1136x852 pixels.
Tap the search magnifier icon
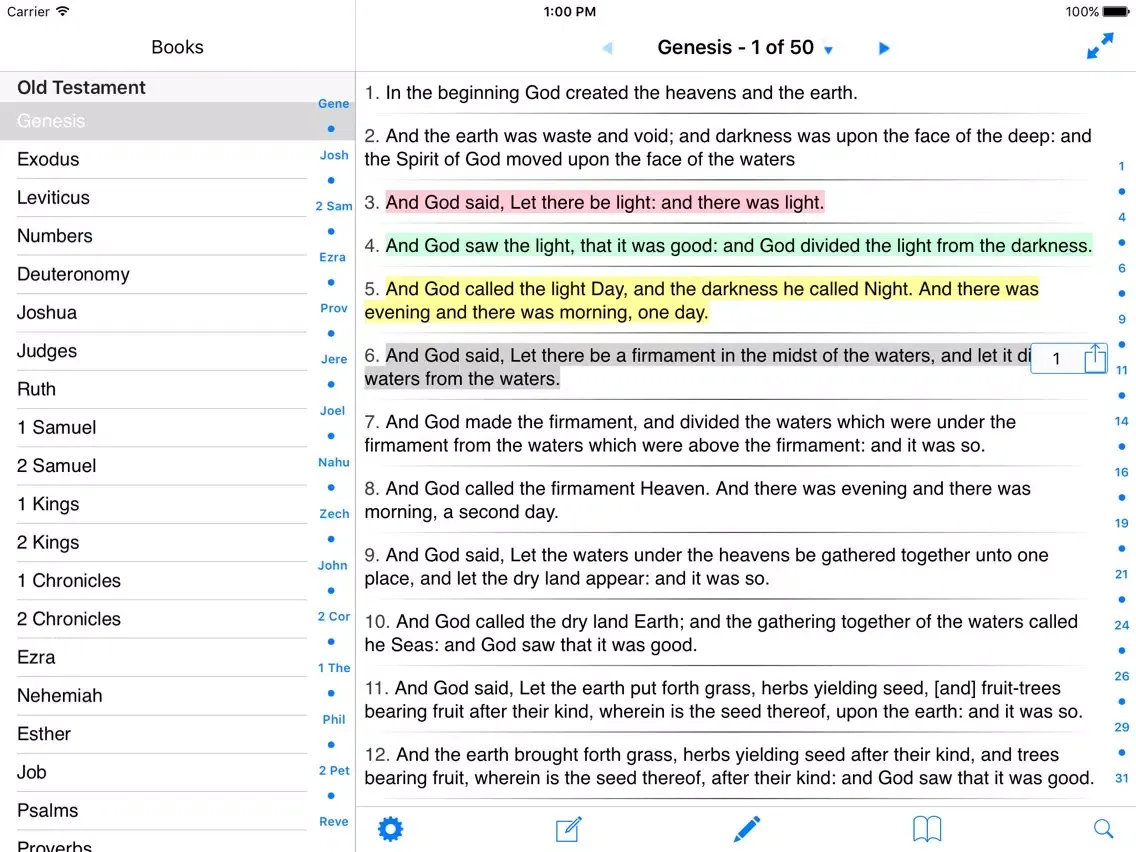tap(1103, 829)
